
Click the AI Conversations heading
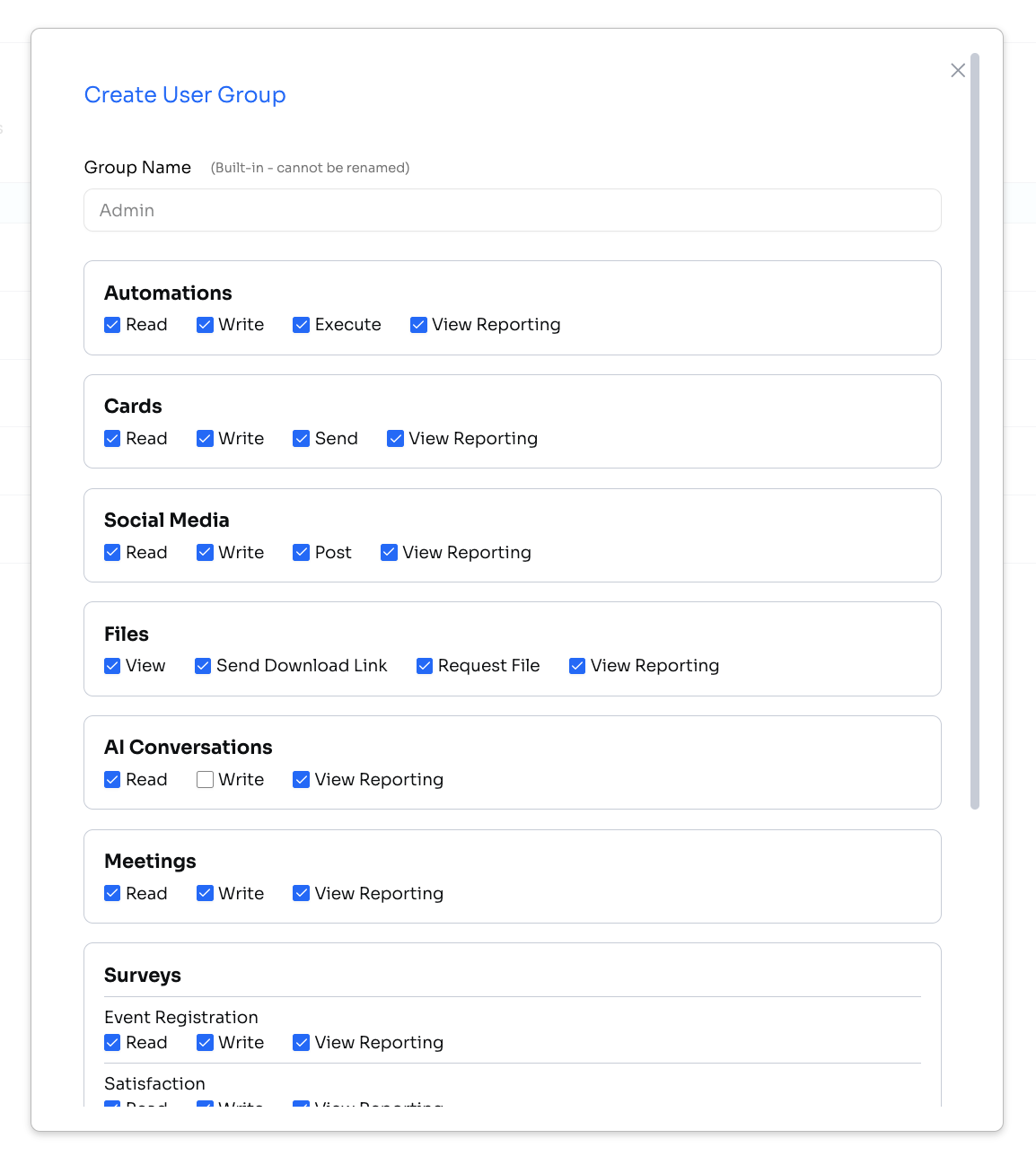tap(189, 747)
